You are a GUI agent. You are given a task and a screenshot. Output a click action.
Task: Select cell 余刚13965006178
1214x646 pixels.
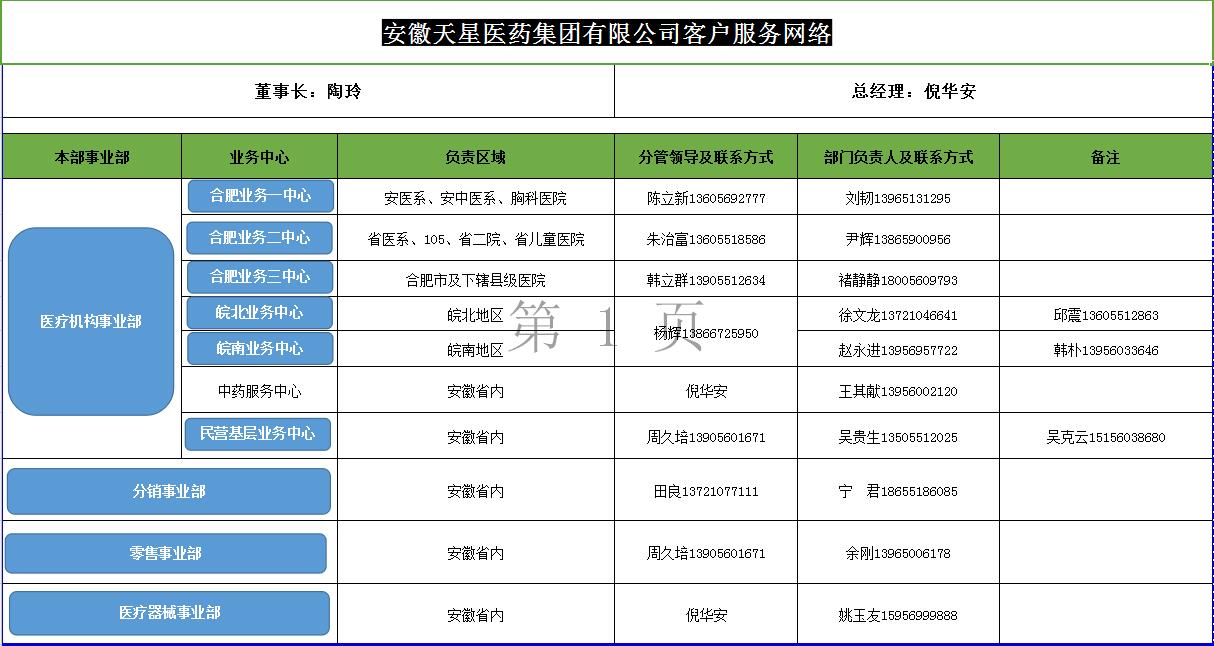(898, 553)
